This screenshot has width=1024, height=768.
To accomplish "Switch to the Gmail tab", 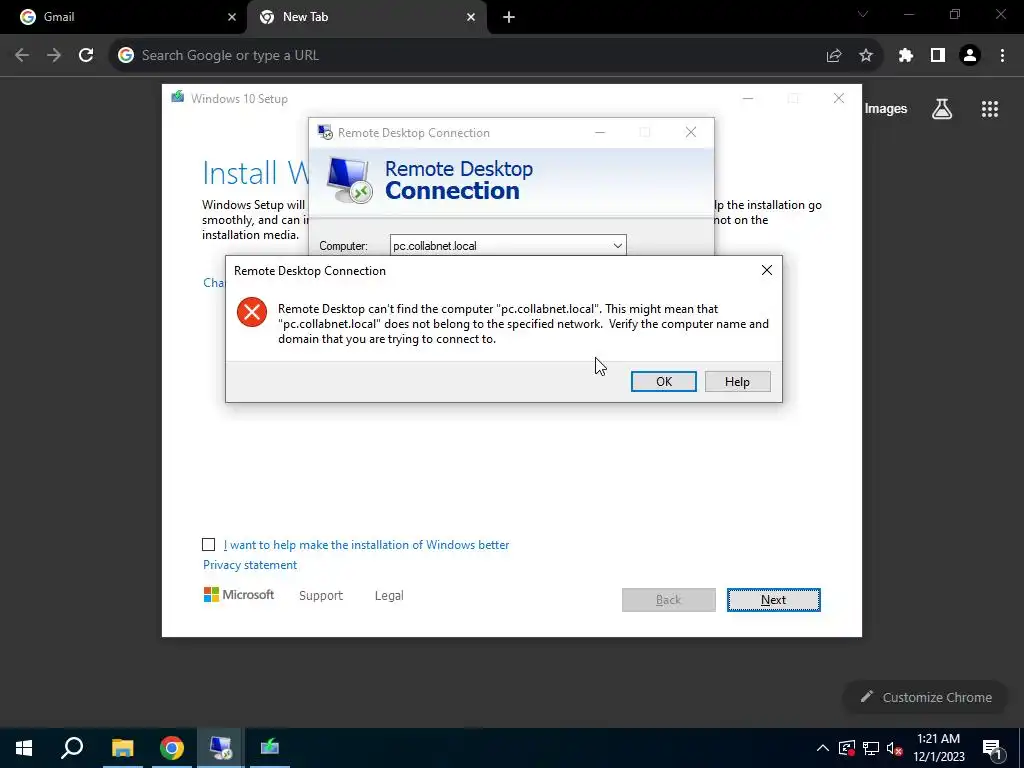I will click(x=123, y=17).
